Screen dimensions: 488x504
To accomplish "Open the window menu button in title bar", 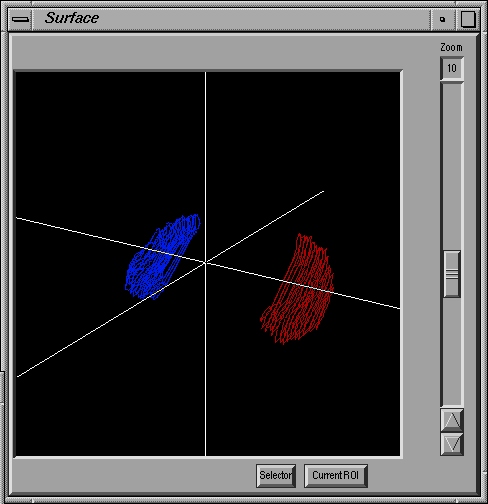I will click(x=20, y=19).
